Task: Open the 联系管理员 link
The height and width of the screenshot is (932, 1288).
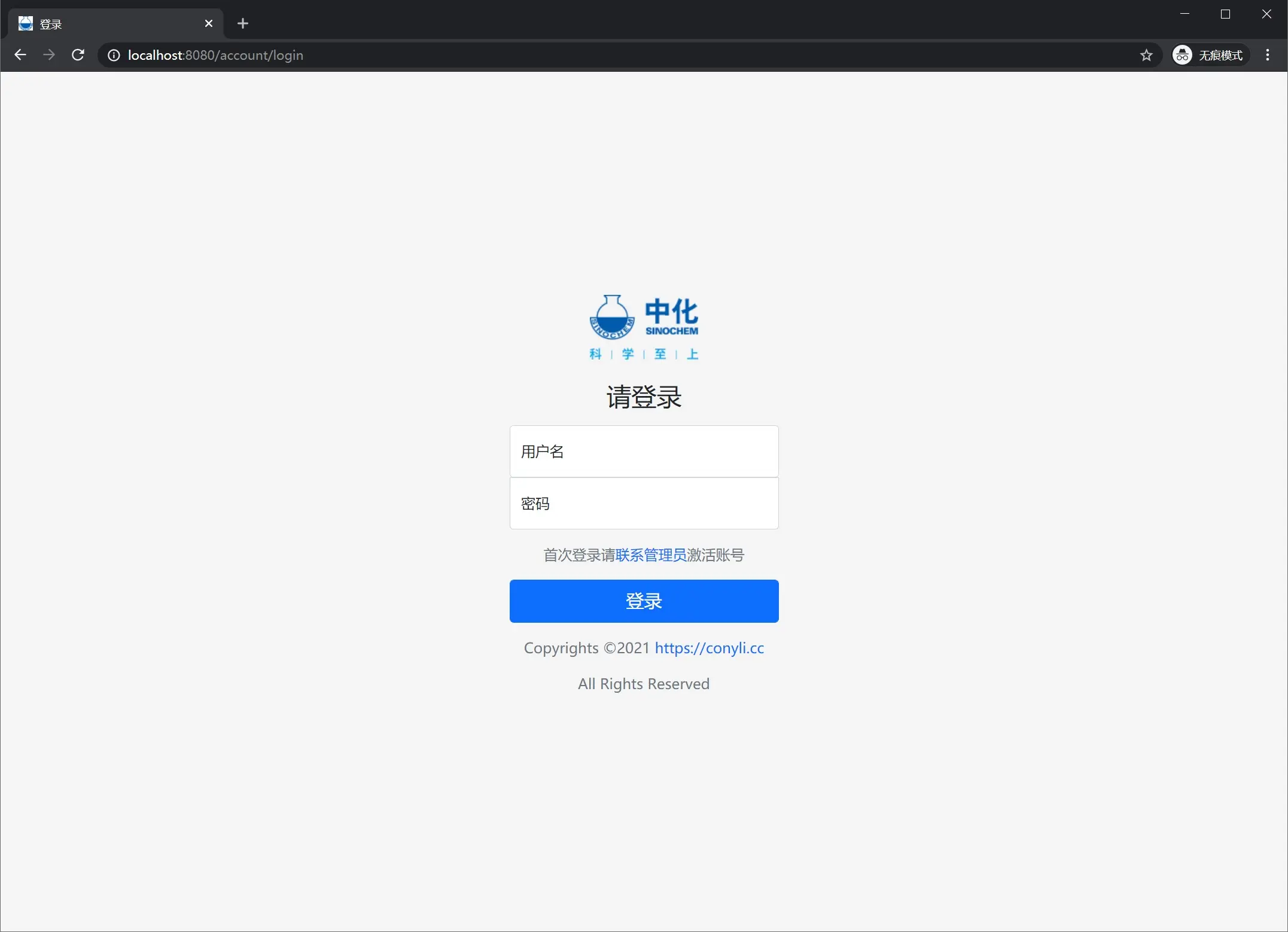Action: click(x=650, y=555)
